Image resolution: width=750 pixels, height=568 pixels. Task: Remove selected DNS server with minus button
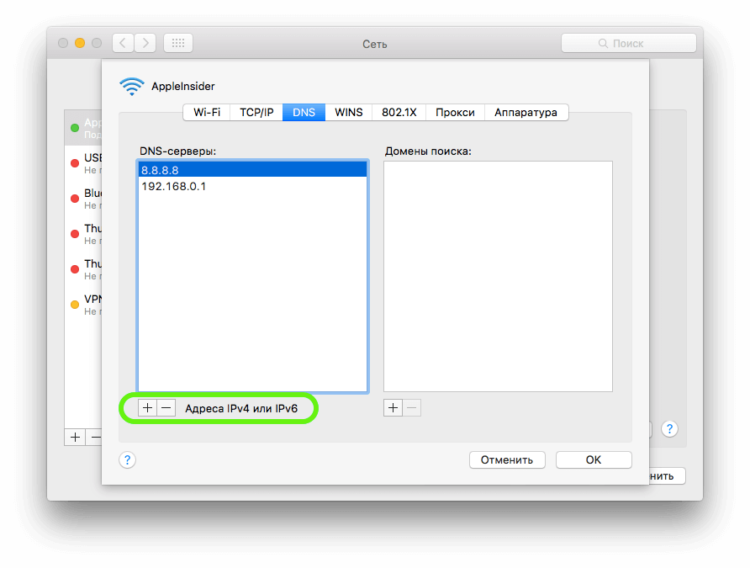tap(166, 408)
